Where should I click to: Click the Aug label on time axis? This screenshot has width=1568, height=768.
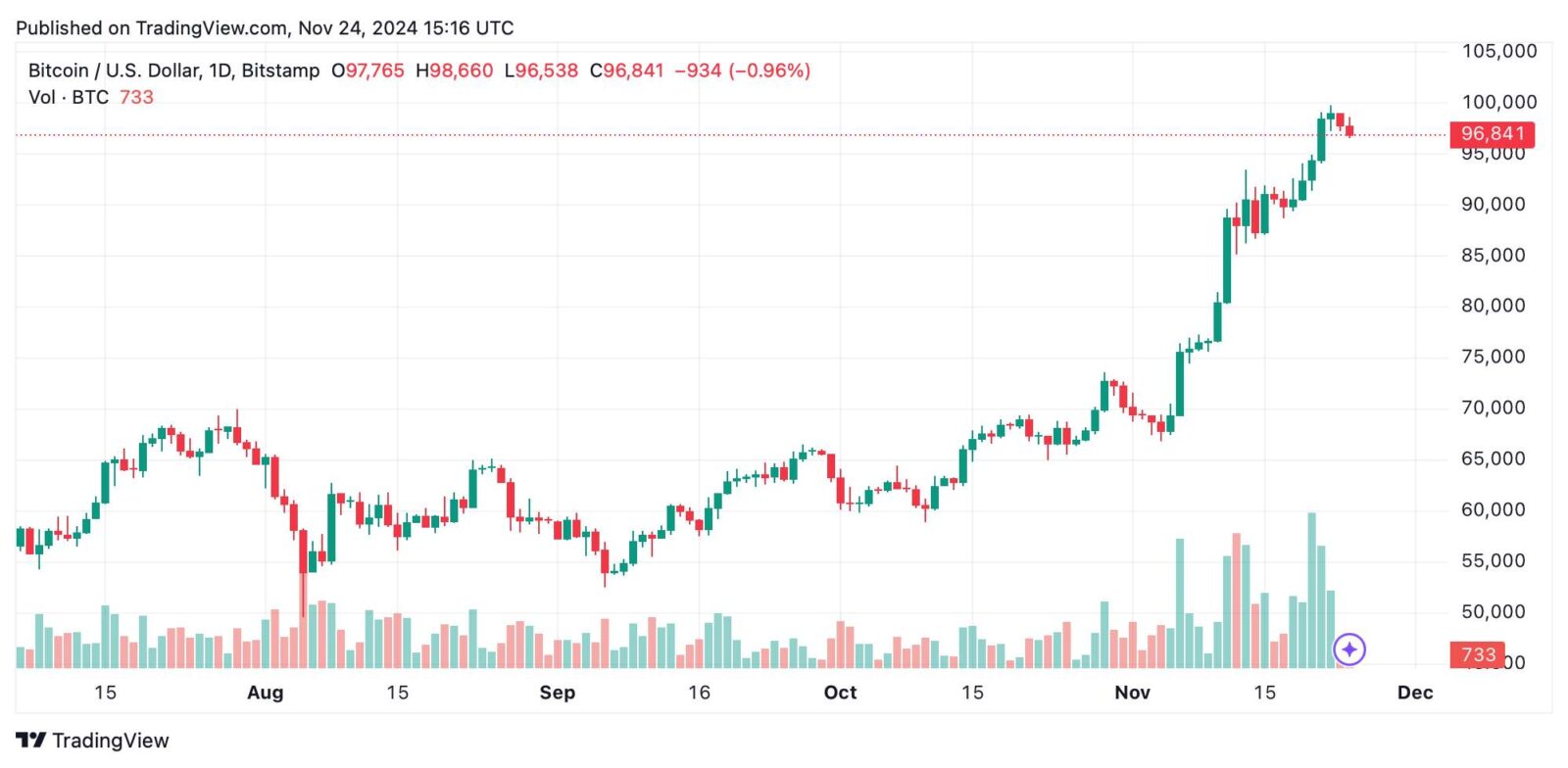pyautogui.click(x=265, y=693)
